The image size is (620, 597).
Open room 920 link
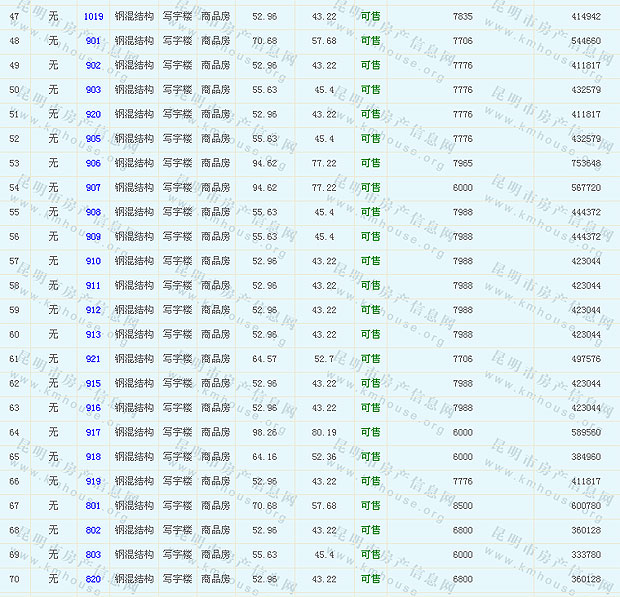(93, 115)
